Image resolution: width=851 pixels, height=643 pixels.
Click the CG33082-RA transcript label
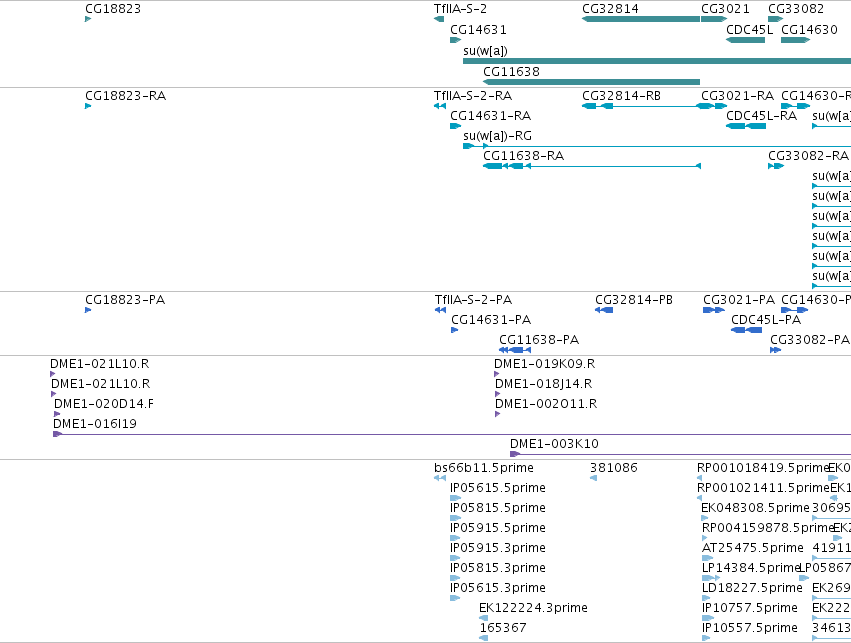click(x=808, y=156)
